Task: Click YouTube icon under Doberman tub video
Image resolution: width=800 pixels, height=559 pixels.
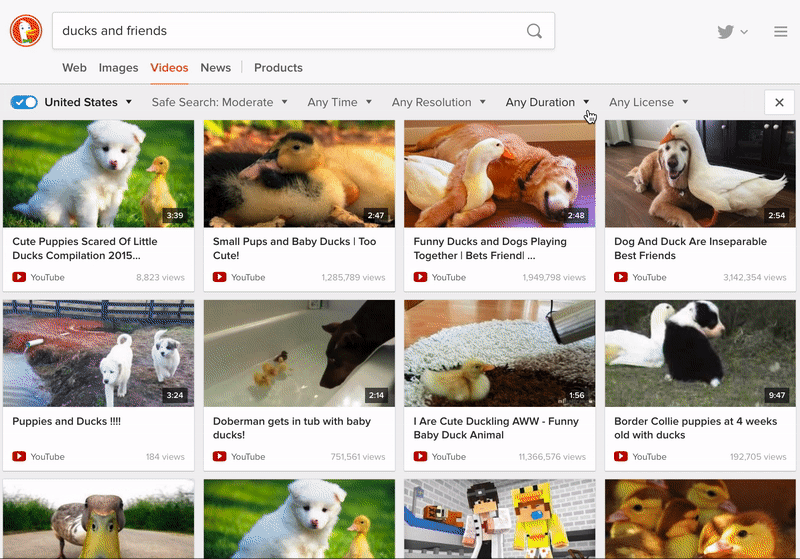Action: coord(220,457)
